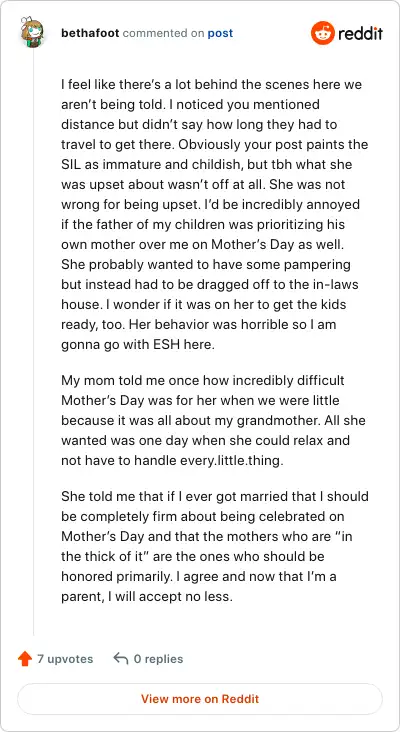Click the paragraph starting "I feel like there's"
The image size is (400, 732).
[x=215, y=215]
